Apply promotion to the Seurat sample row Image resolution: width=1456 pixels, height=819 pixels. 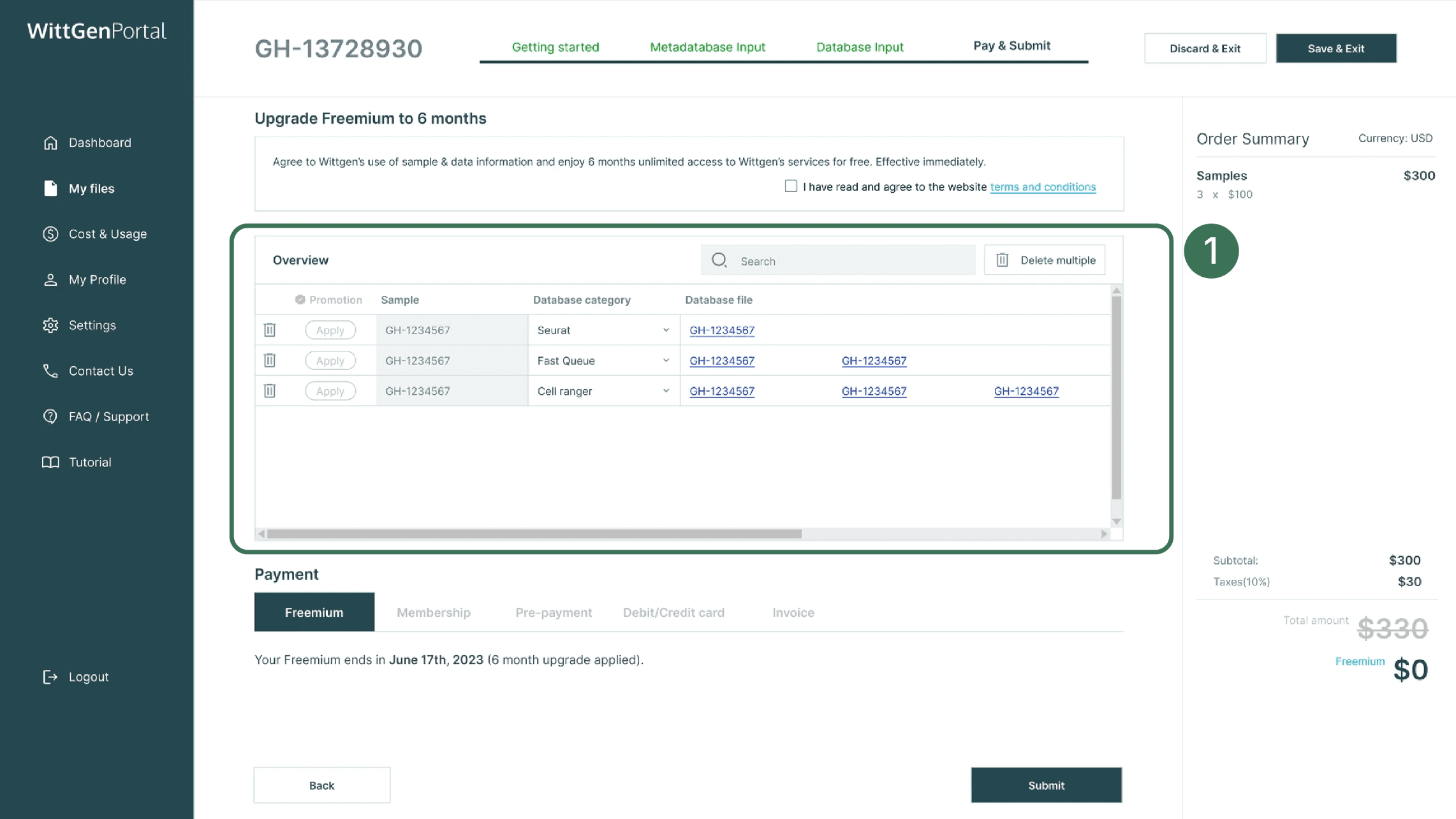point(330,330)
